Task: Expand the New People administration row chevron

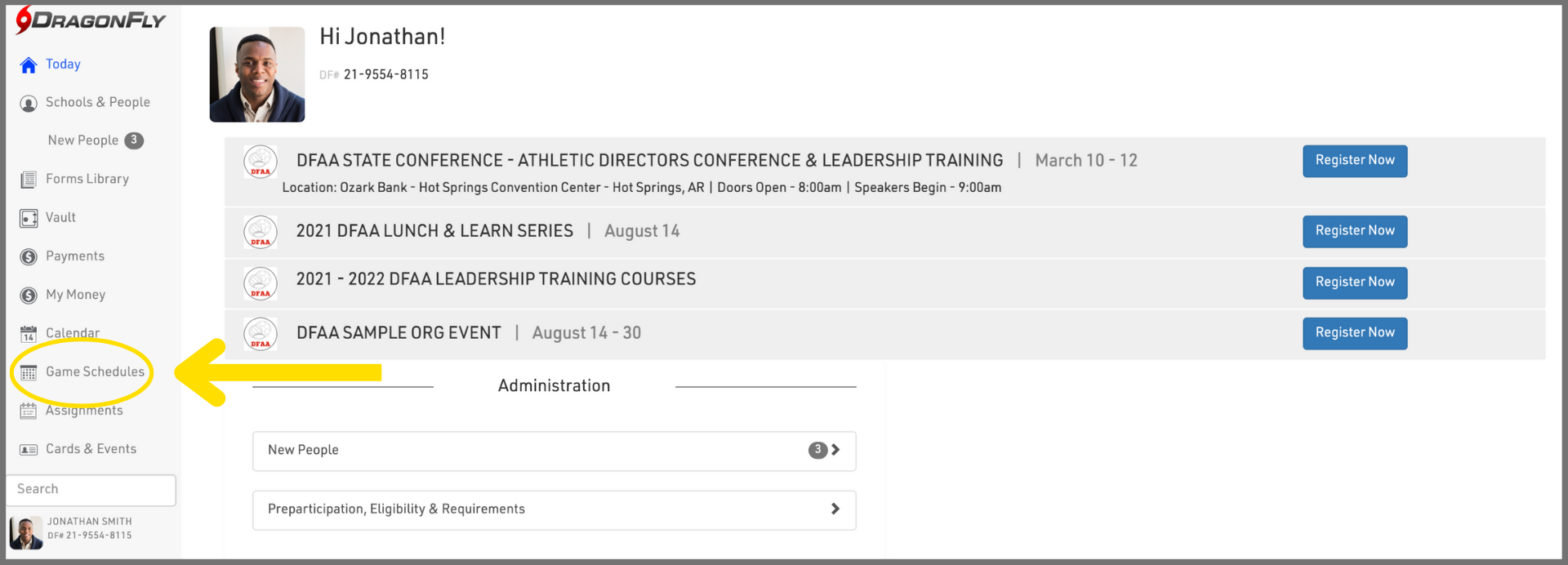Action: 835,450
